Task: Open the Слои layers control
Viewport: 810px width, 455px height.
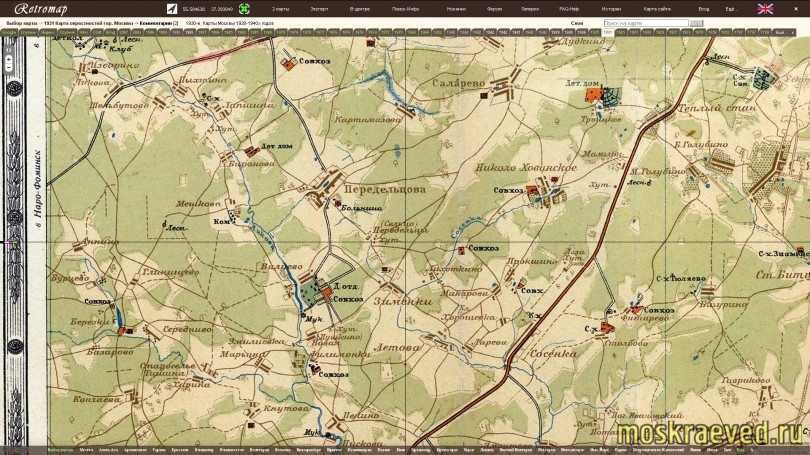Action: (577, 23)
